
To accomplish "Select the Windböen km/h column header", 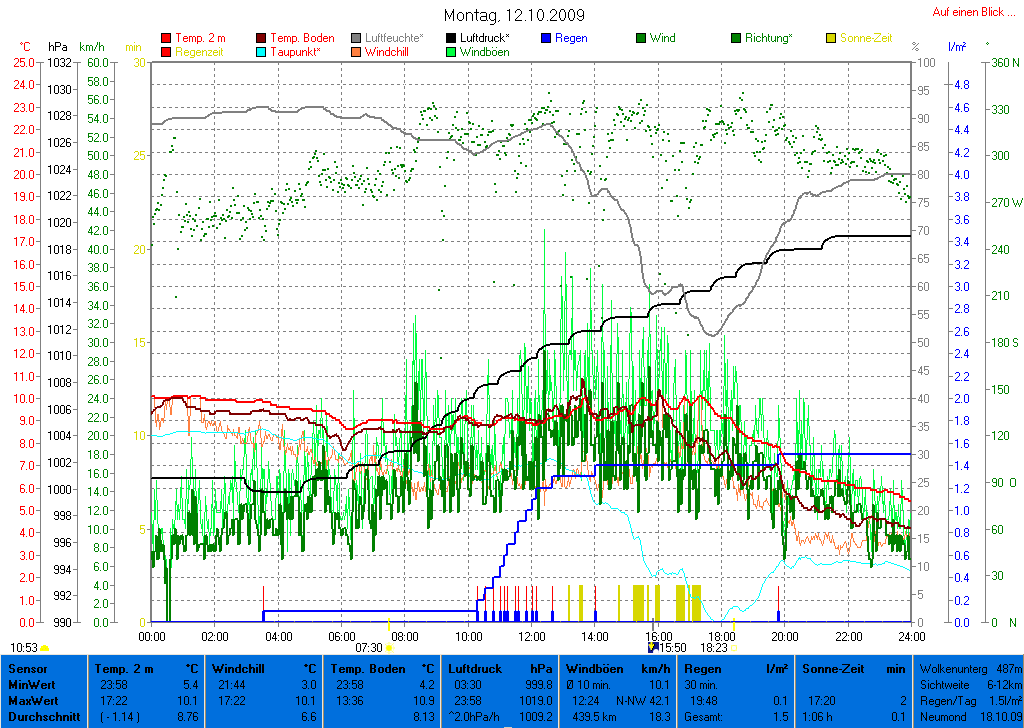I will coord(618,668).
